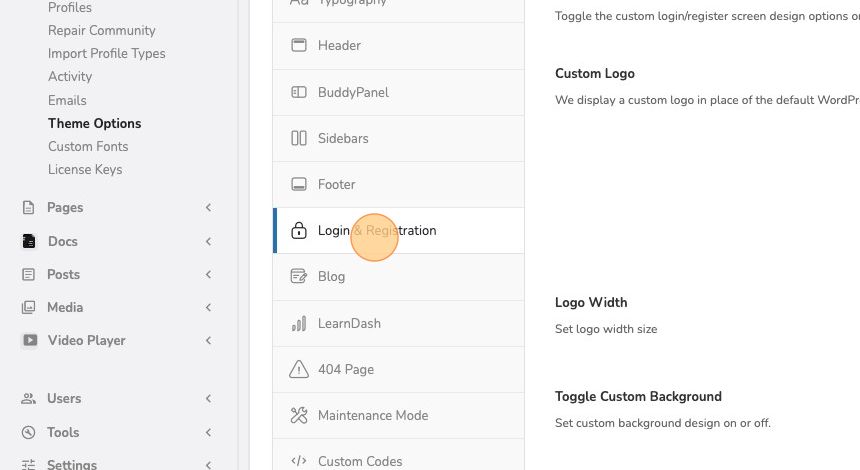Open the Custom Codes tab
The width and height of the screenshot is (860, 470).
click(398, 455)
